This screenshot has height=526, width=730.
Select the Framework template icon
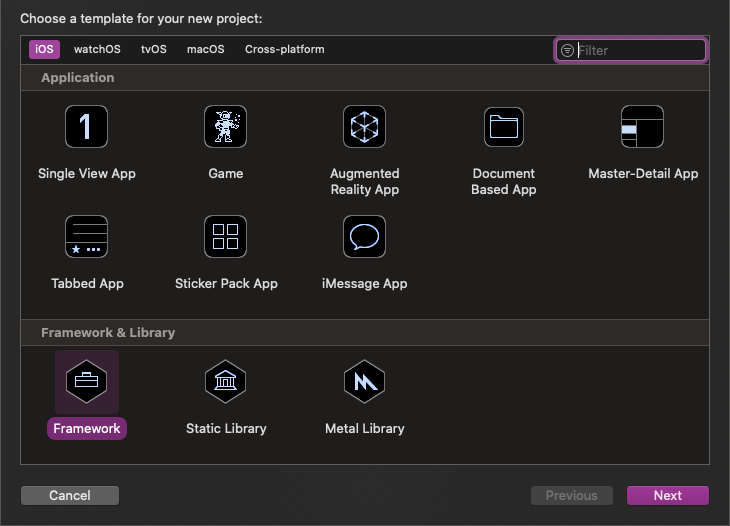[87, 381]
